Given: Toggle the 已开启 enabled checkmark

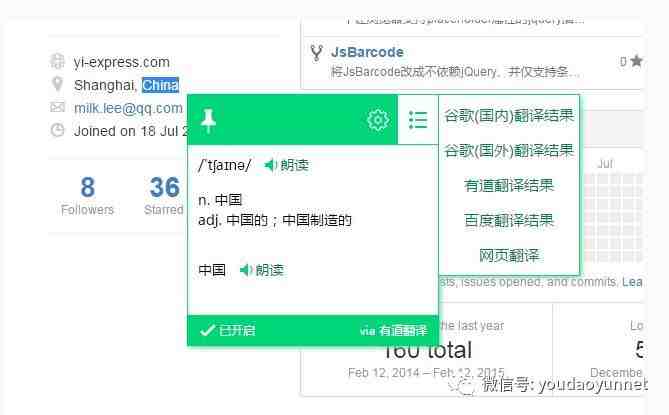Looking at the screenshot, I should coord(227,331).
